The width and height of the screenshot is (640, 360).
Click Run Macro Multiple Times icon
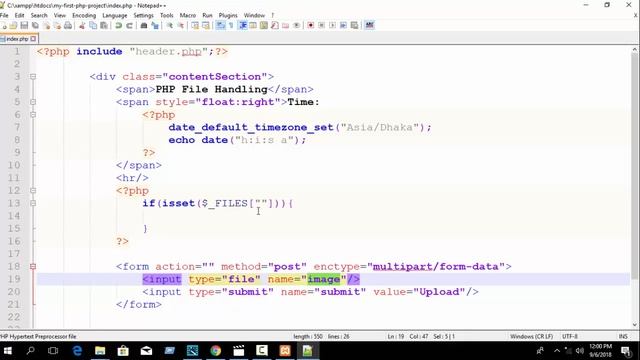pos(343,25)
